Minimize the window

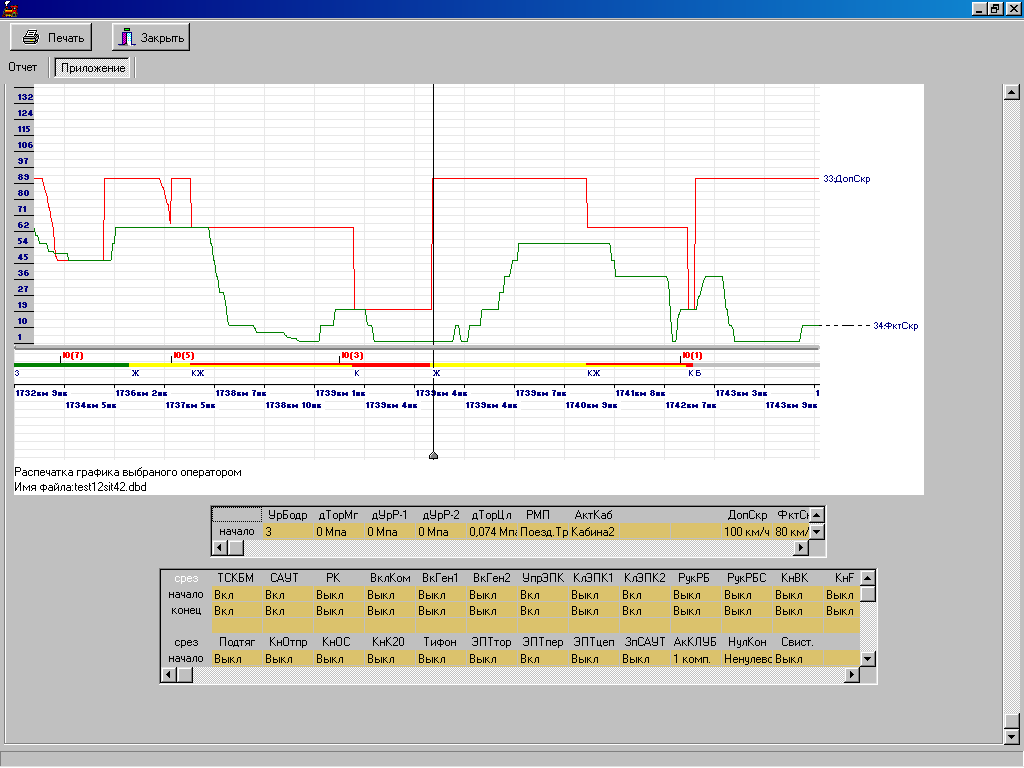(x=979, y=8)
